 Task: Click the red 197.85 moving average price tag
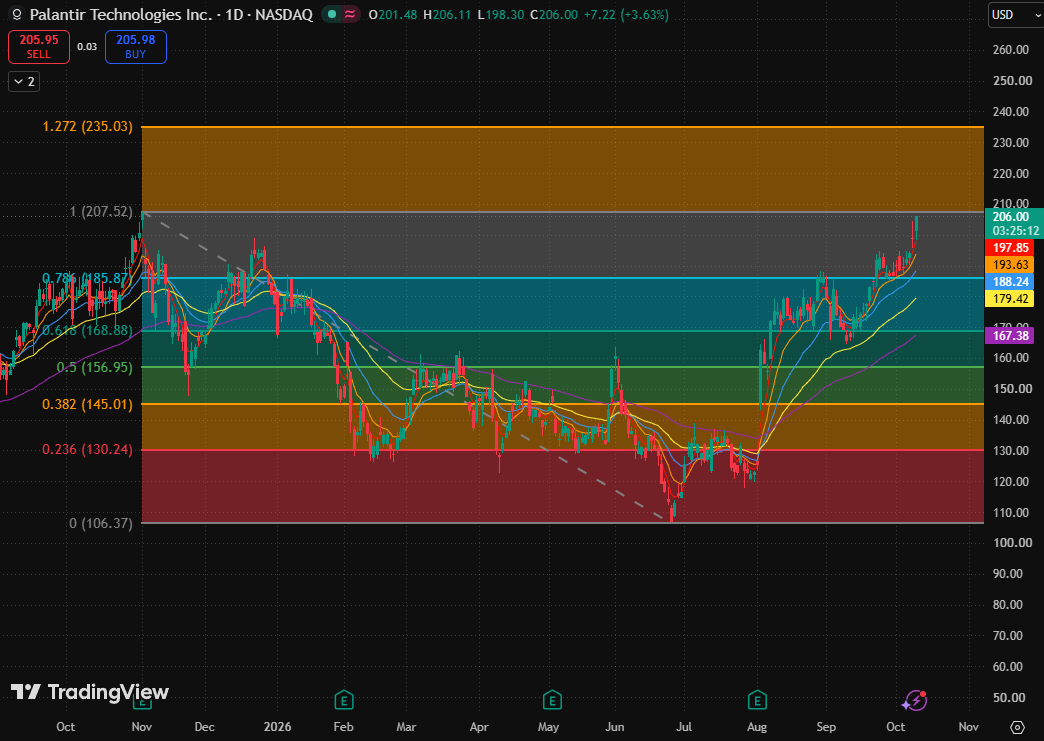click(x=1011, y=248)
